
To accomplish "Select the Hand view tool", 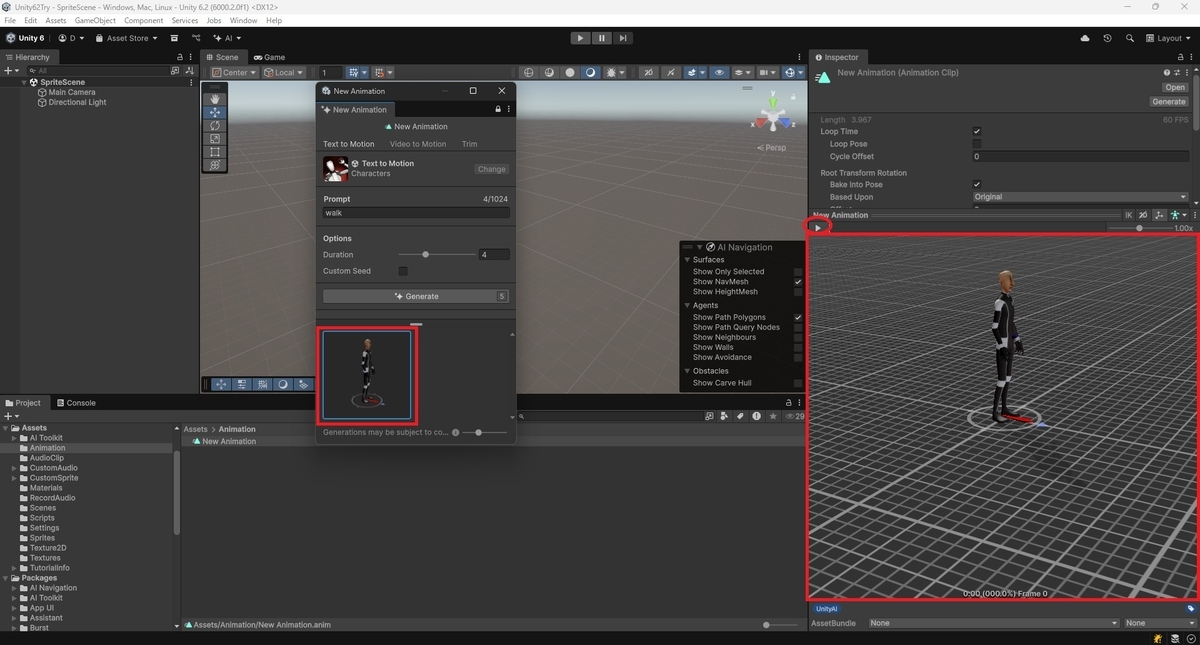I will tap(215, 99).
